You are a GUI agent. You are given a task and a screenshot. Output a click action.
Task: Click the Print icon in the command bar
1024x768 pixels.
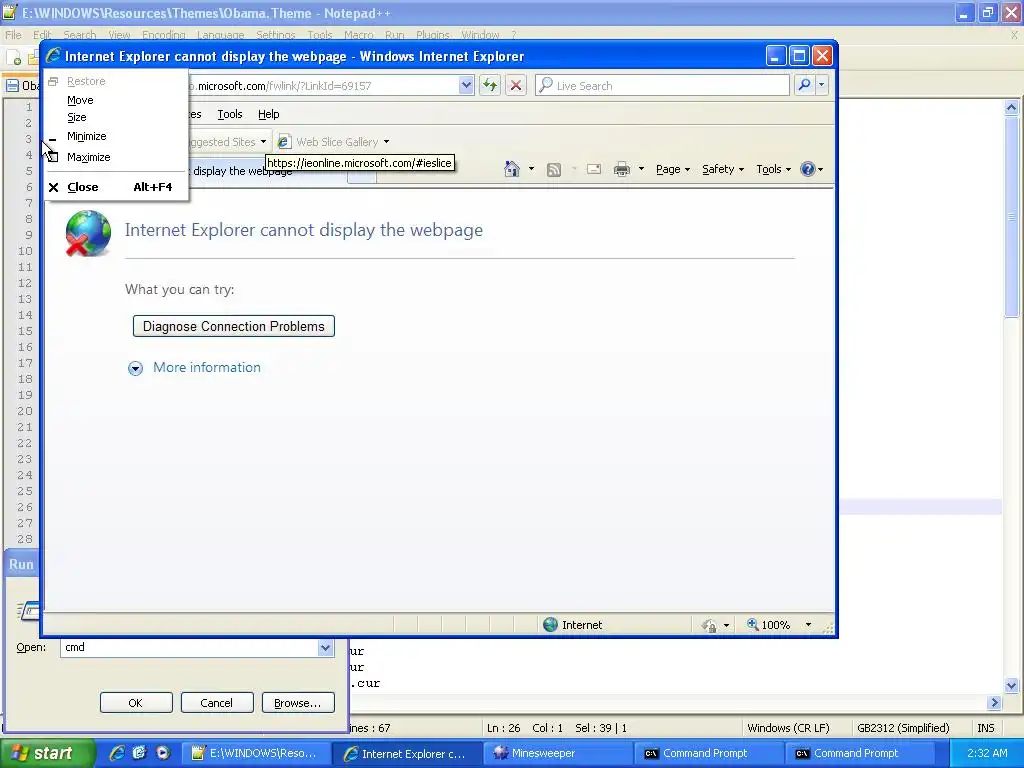pos(622,169)
